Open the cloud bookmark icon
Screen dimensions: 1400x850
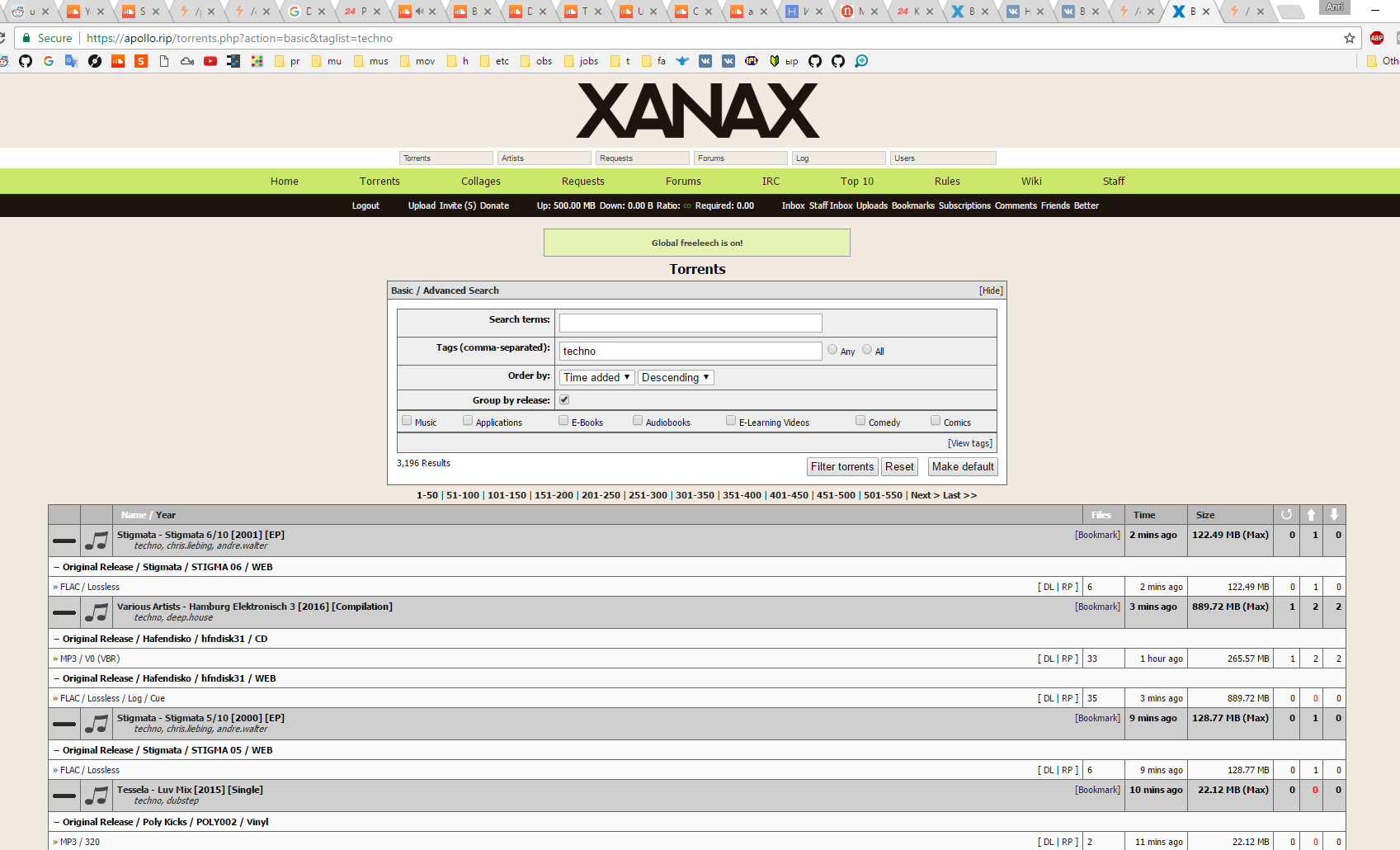coord(187,61)
